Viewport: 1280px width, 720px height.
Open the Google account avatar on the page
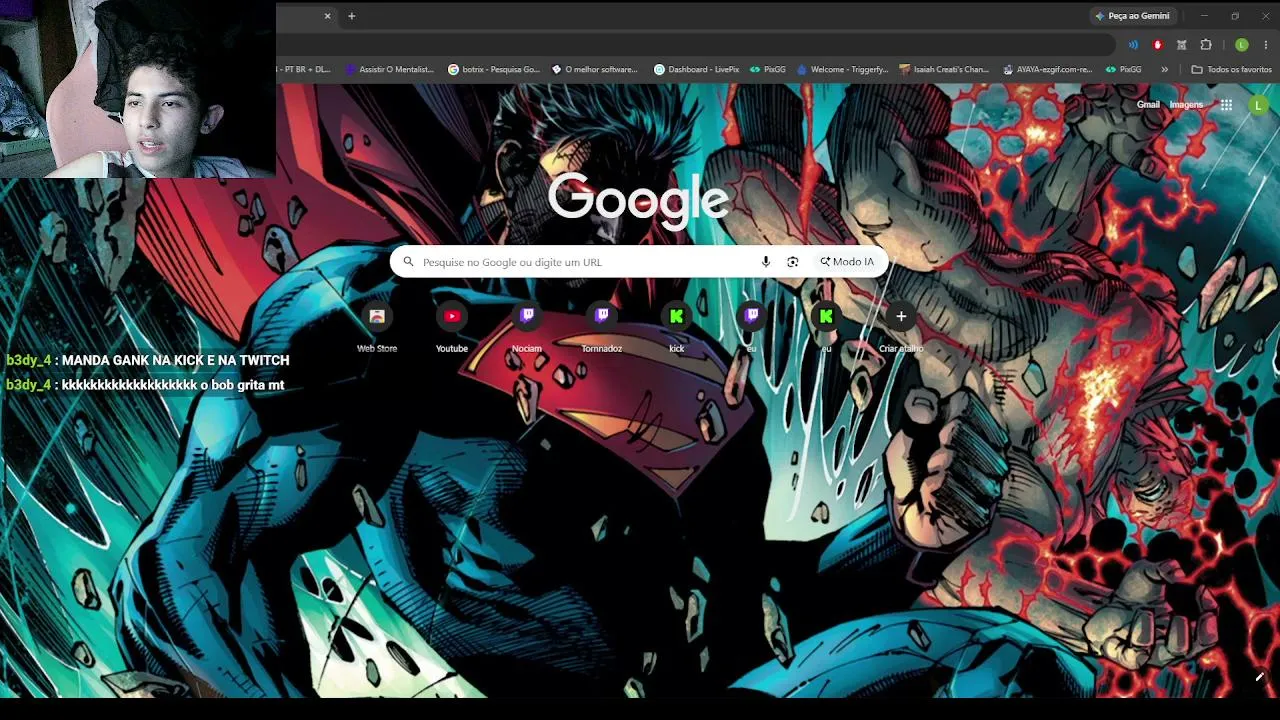pos(1258,105)
